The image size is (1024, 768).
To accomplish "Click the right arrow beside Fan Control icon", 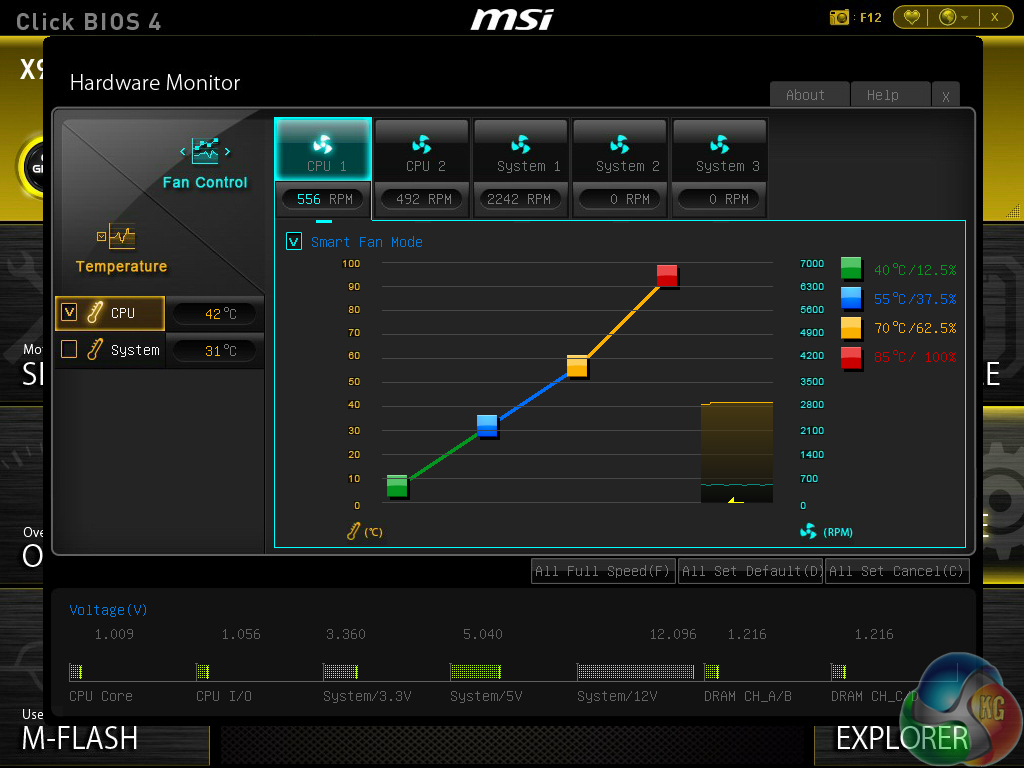I will point(227,152).
